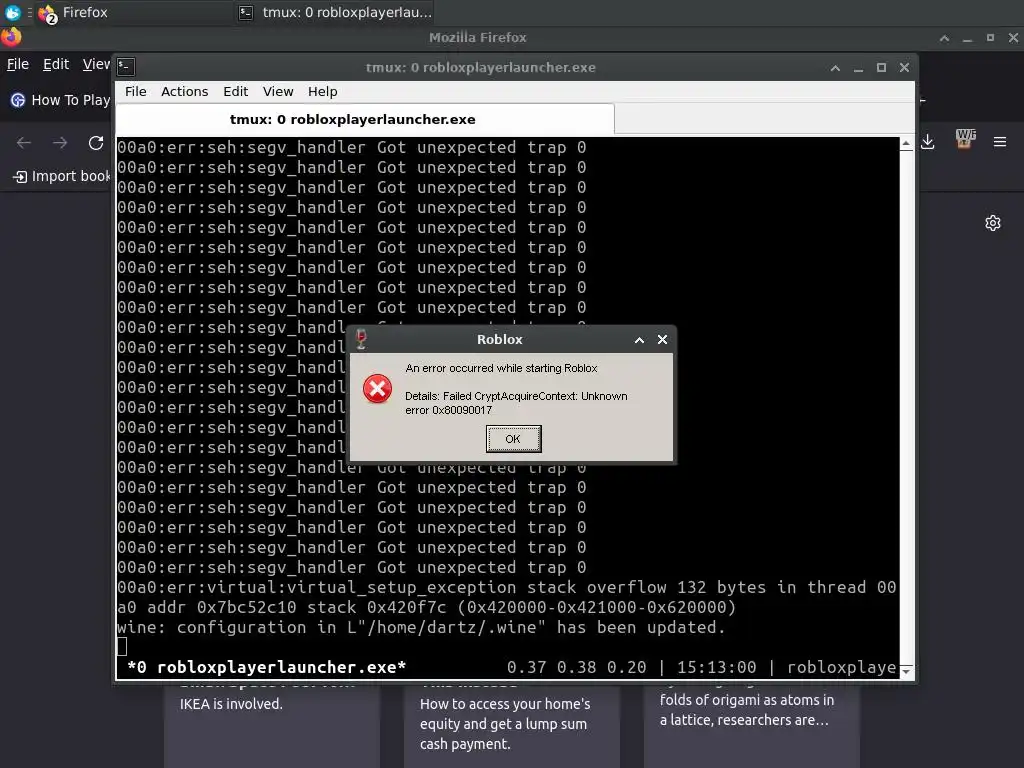
Task: Select the tmux robloxplayerlauncher.exe terminal tab
Action: pyautogui.click(x=365, y=120)
